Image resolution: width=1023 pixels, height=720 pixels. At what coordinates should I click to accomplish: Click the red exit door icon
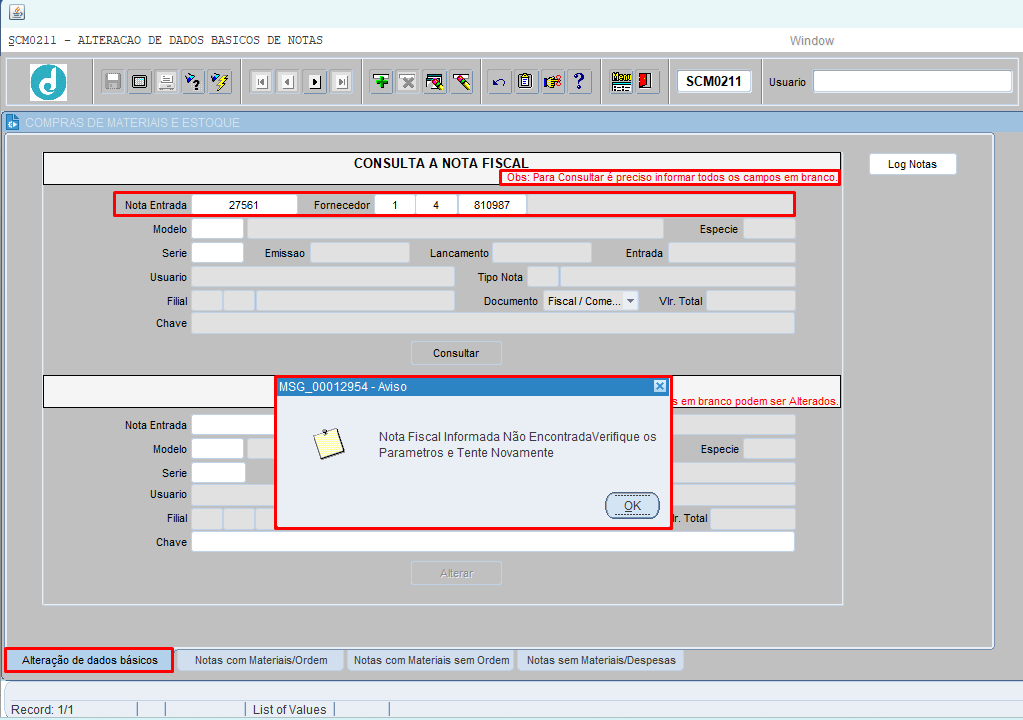(x=646, y=82)
